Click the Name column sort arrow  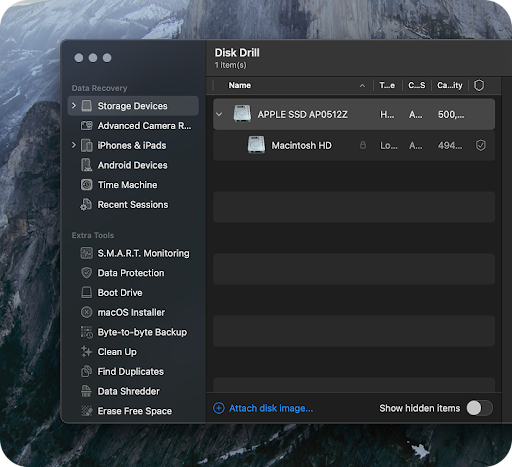pos(362,86)
